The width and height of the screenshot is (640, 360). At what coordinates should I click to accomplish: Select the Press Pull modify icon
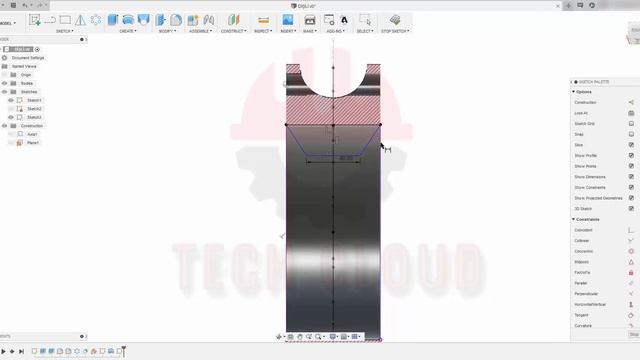(160, 20)
